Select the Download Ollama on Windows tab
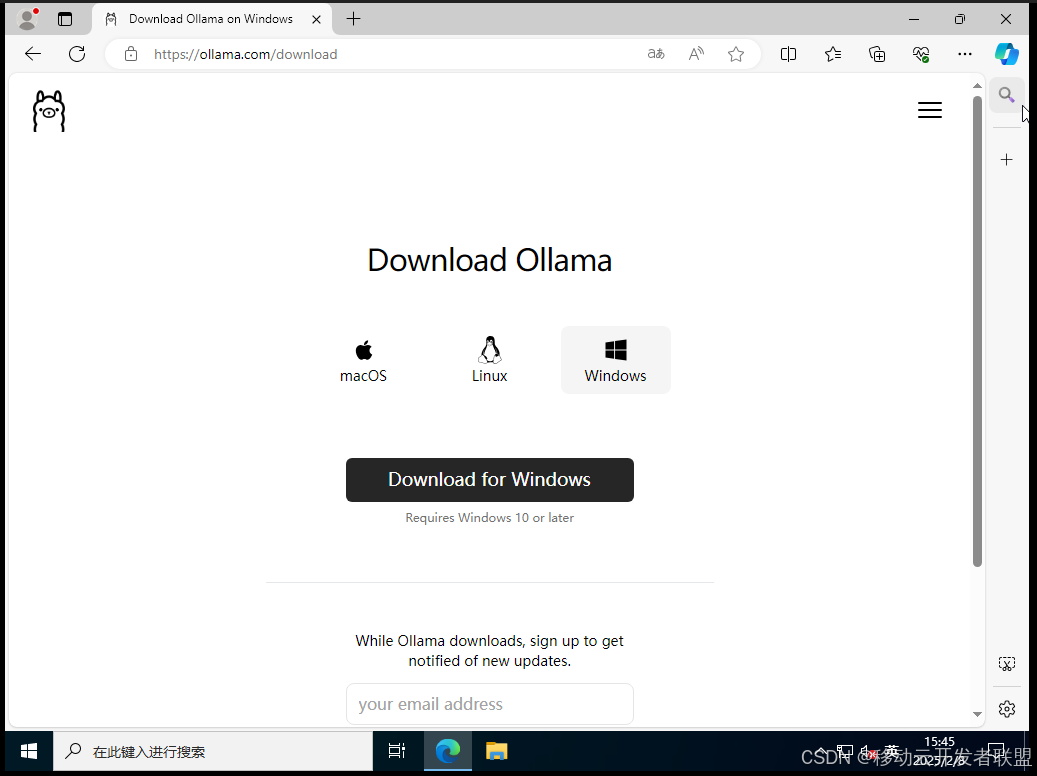The height and width of the screenshot is (776, 1037). 211,19
